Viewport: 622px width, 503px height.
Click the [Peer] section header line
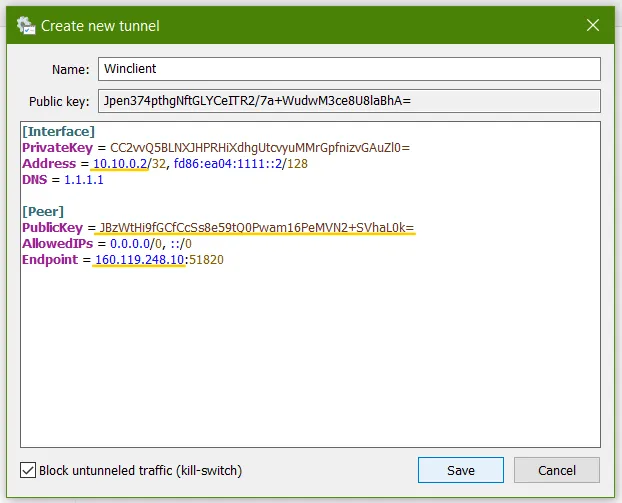pyautogui.click(x=43, y=211)
